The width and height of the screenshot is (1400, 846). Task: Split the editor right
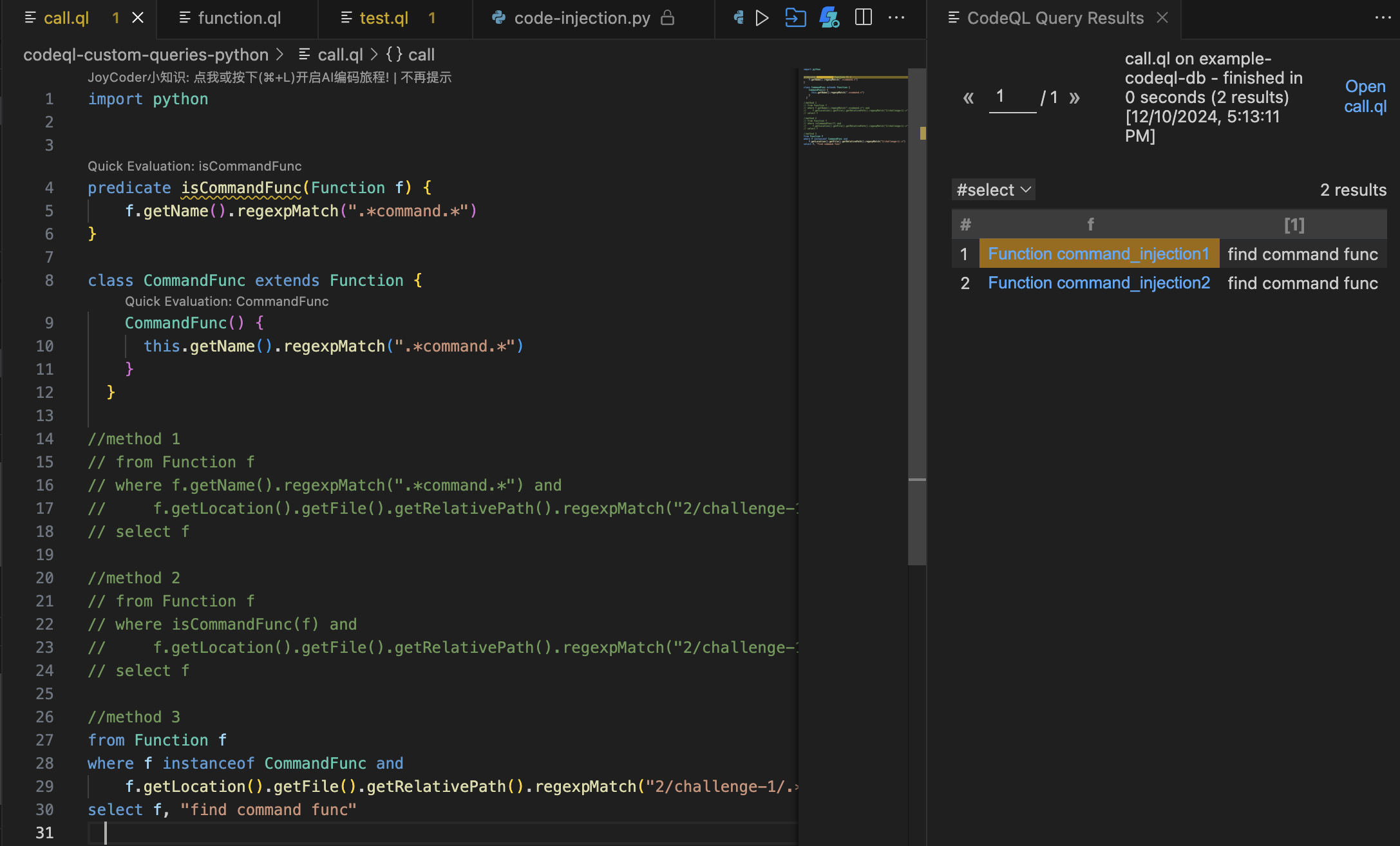863,18
